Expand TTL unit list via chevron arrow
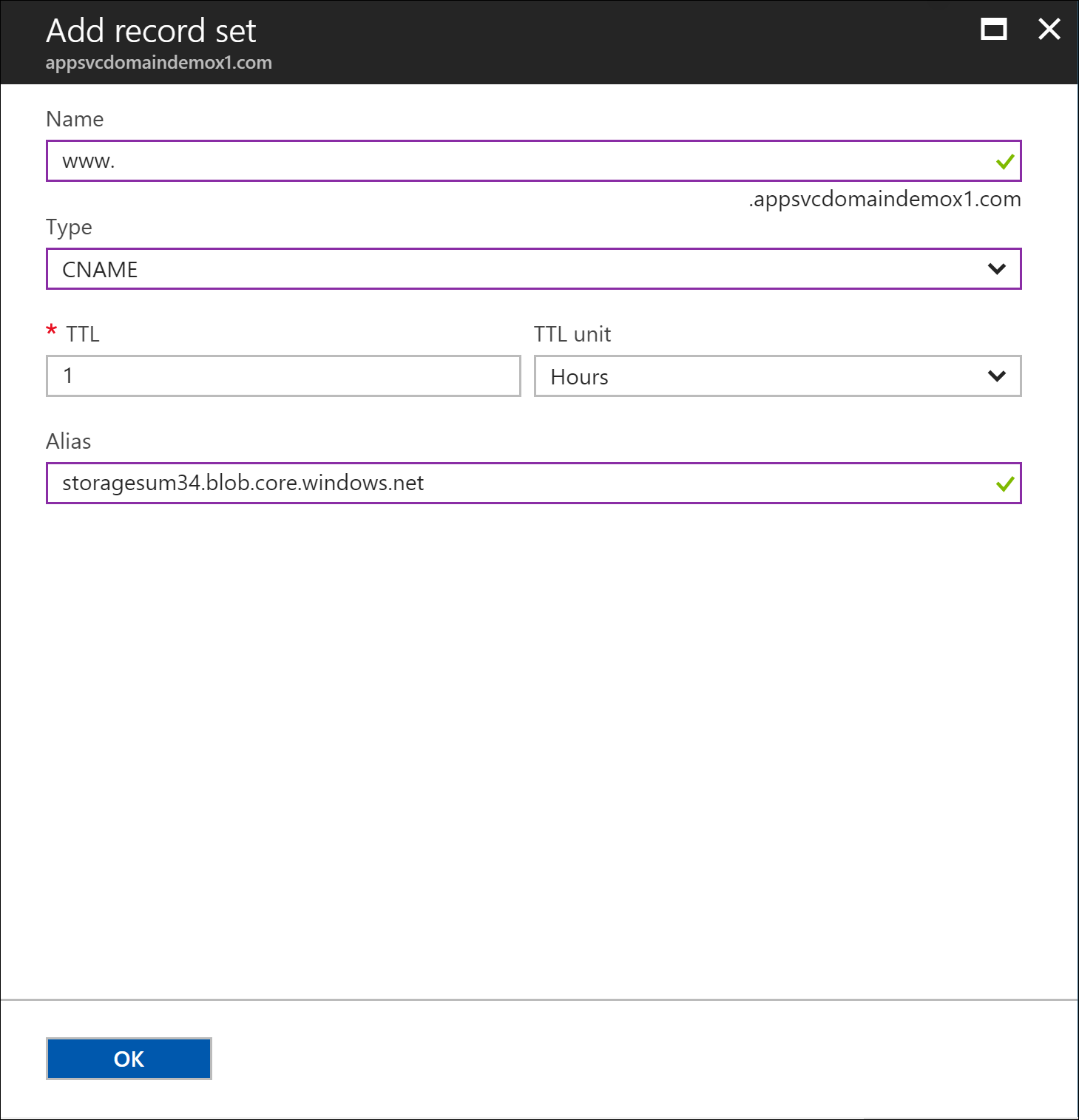 click(996, 376)
